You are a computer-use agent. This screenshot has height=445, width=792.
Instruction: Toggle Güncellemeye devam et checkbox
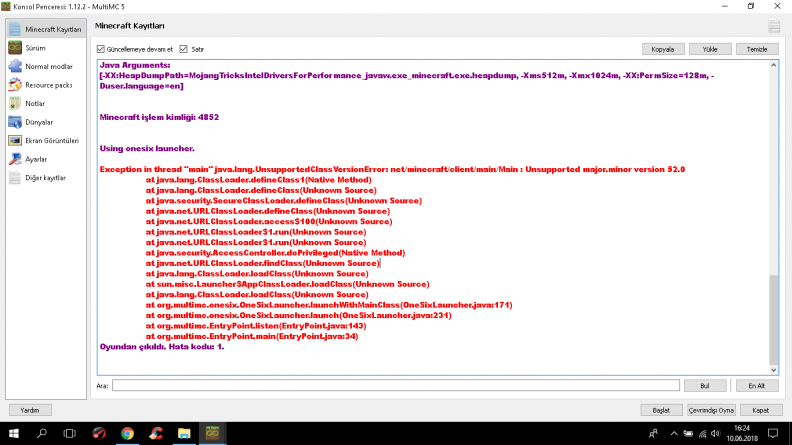point(101,49)
